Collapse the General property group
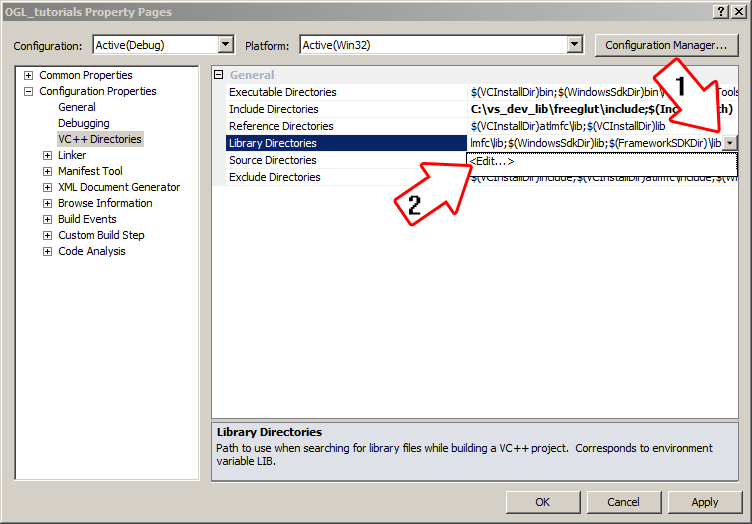Screen dimensions: 752x524 click(x=219, y=75)
